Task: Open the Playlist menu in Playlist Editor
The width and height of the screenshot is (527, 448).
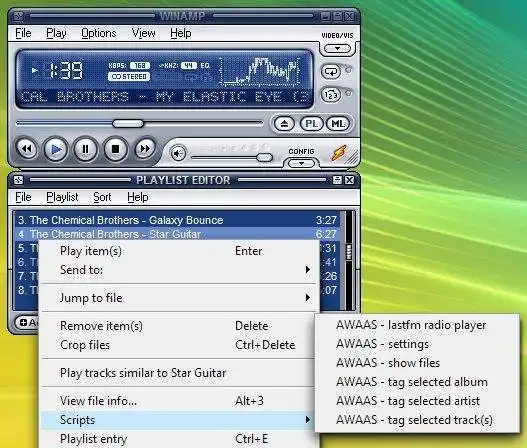Action: 62,197
